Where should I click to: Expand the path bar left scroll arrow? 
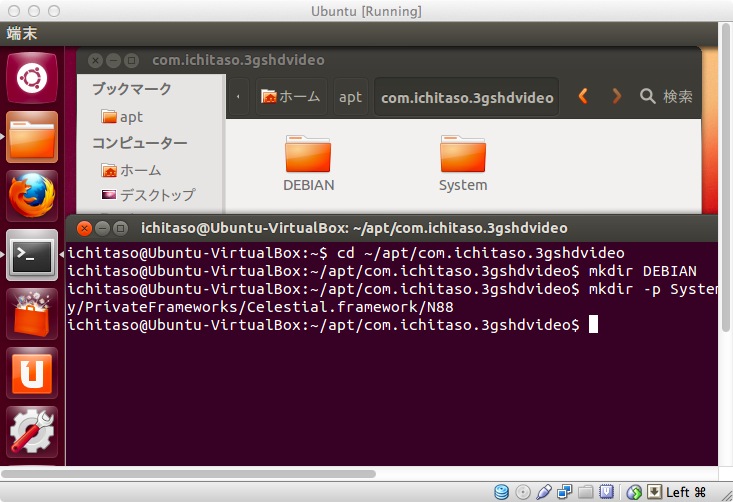238,97
